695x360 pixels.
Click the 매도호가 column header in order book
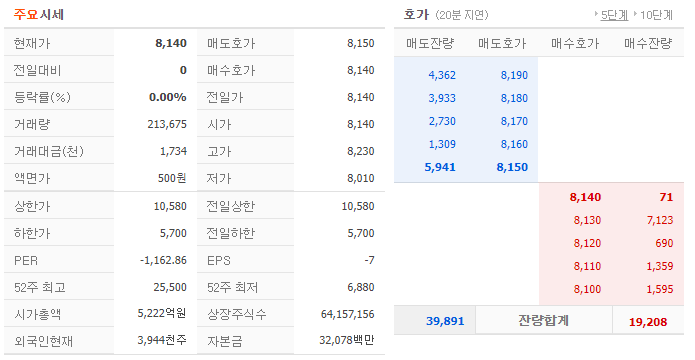tap(502, 43)
